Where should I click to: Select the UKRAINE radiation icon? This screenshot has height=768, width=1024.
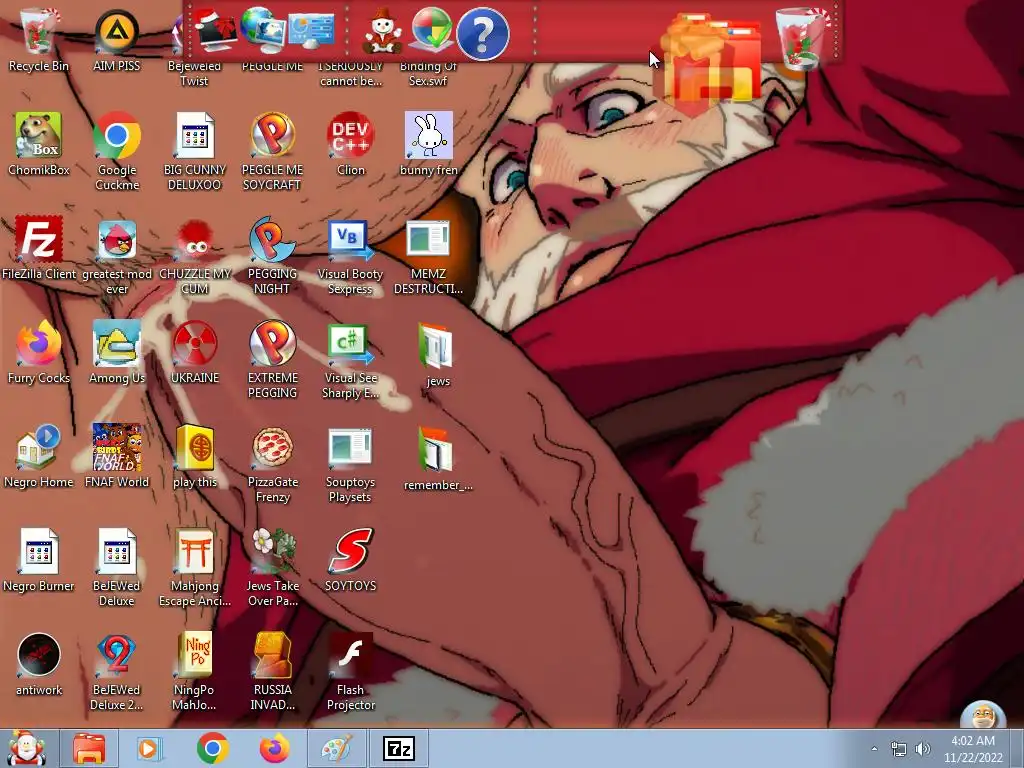click(195, 353)
